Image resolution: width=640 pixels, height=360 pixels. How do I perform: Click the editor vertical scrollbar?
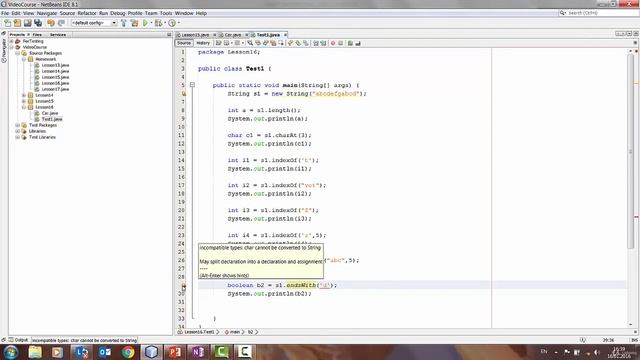point(631,151)
